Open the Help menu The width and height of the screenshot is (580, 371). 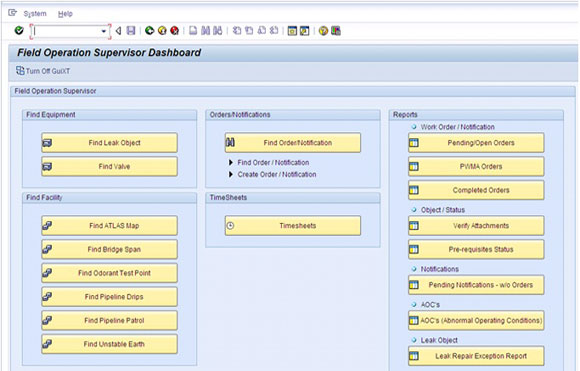(65, 14)
